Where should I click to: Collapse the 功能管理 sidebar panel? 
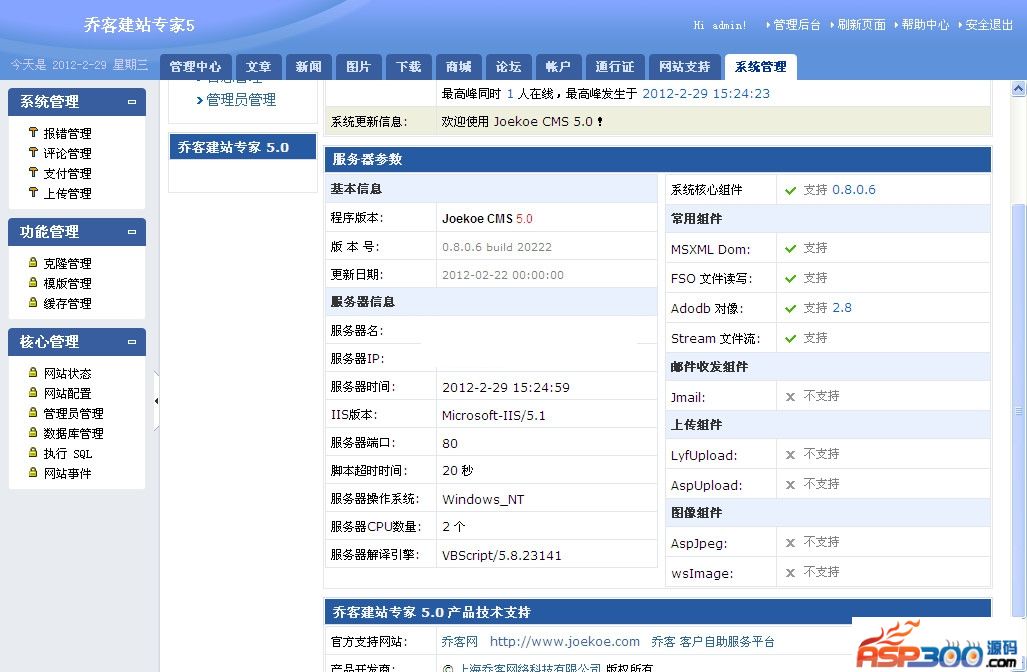coord(132,232)
